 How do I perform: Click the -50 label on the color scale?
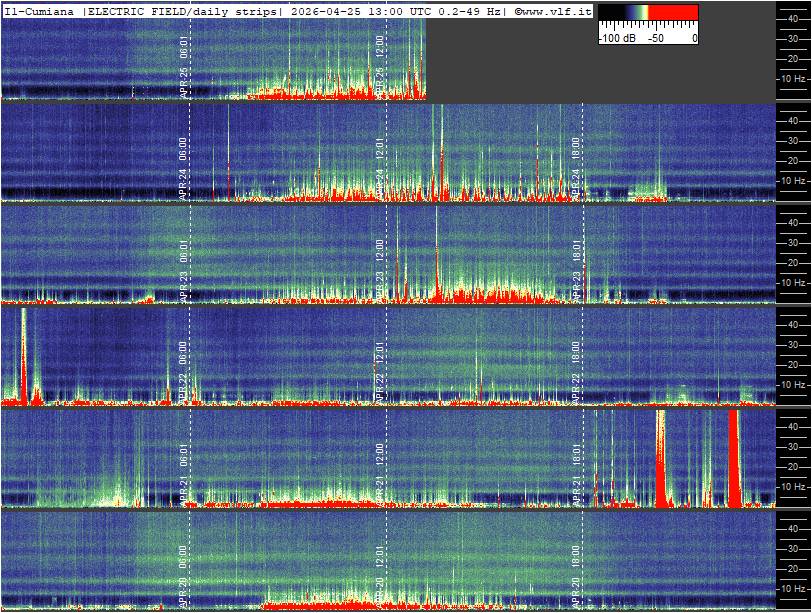656,38
